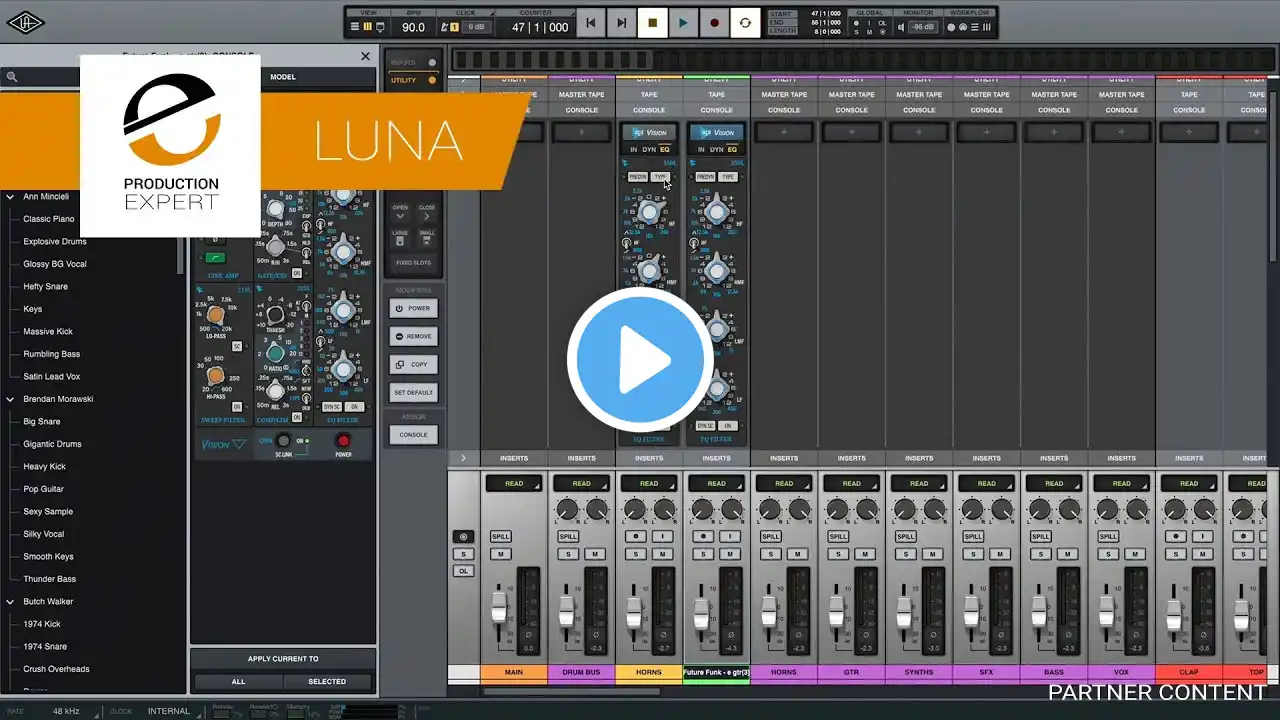
Task: Click the orange HI-PASS filter knob
Action: coord(216,376)
